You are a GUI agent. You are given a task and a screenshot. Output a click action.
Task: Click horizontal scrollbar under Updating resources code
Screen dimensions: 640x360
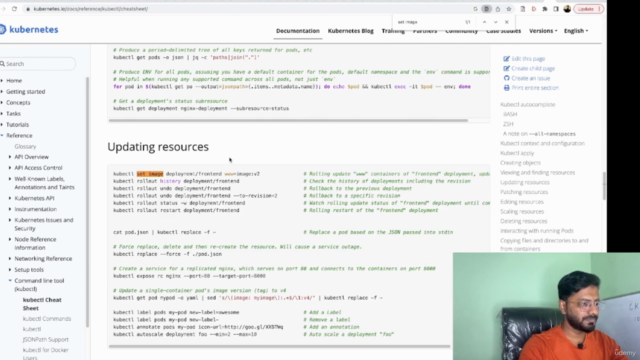tap(280, 346)
